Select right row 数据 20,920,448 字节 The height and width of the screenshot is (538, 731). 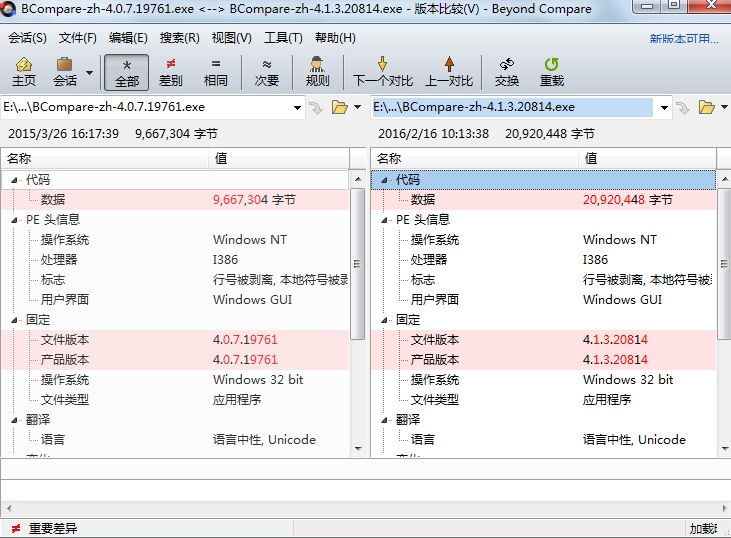[x=544, y=200]
